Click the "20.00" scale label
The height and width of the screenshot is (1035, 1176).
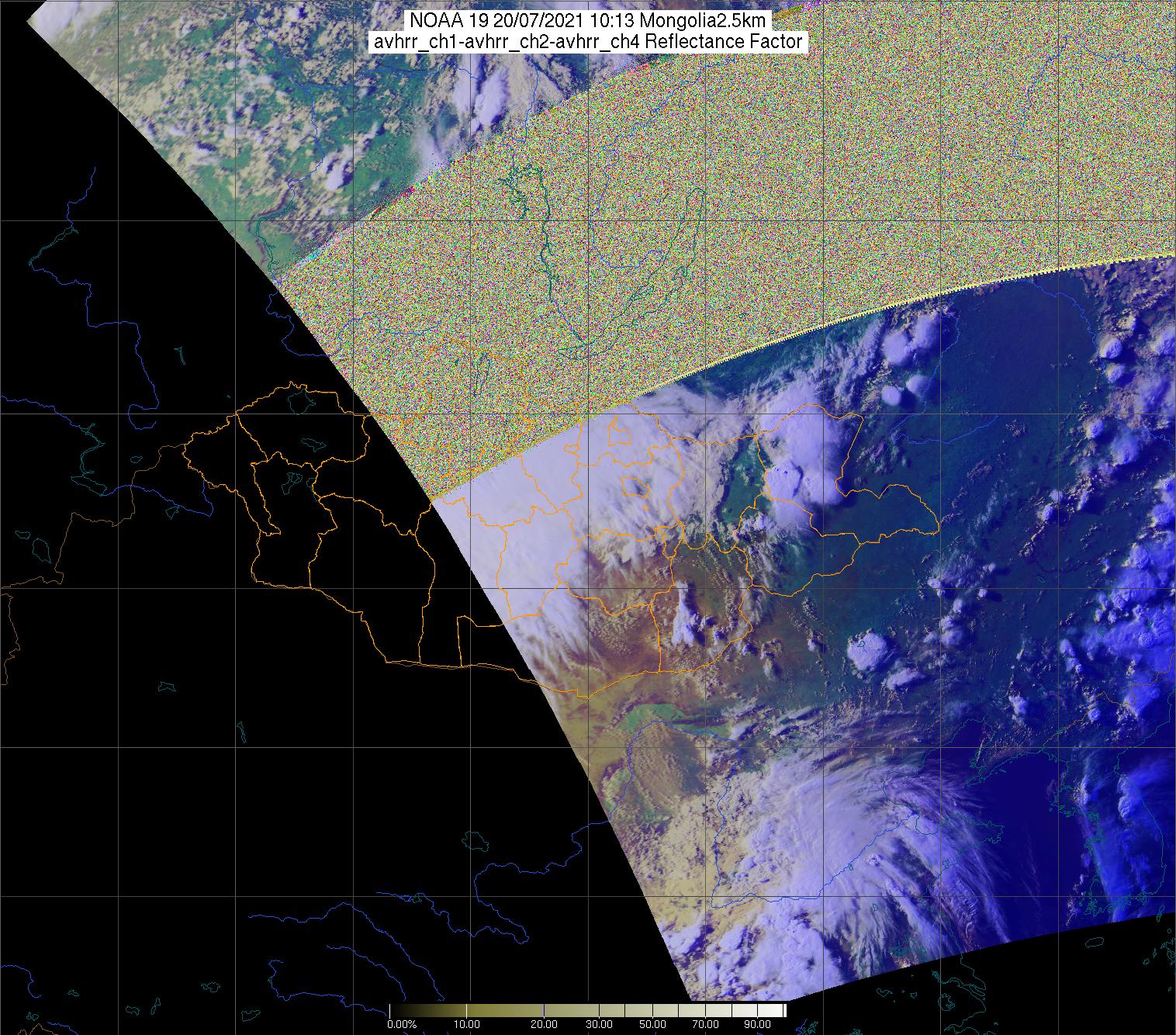(544, 1026)
